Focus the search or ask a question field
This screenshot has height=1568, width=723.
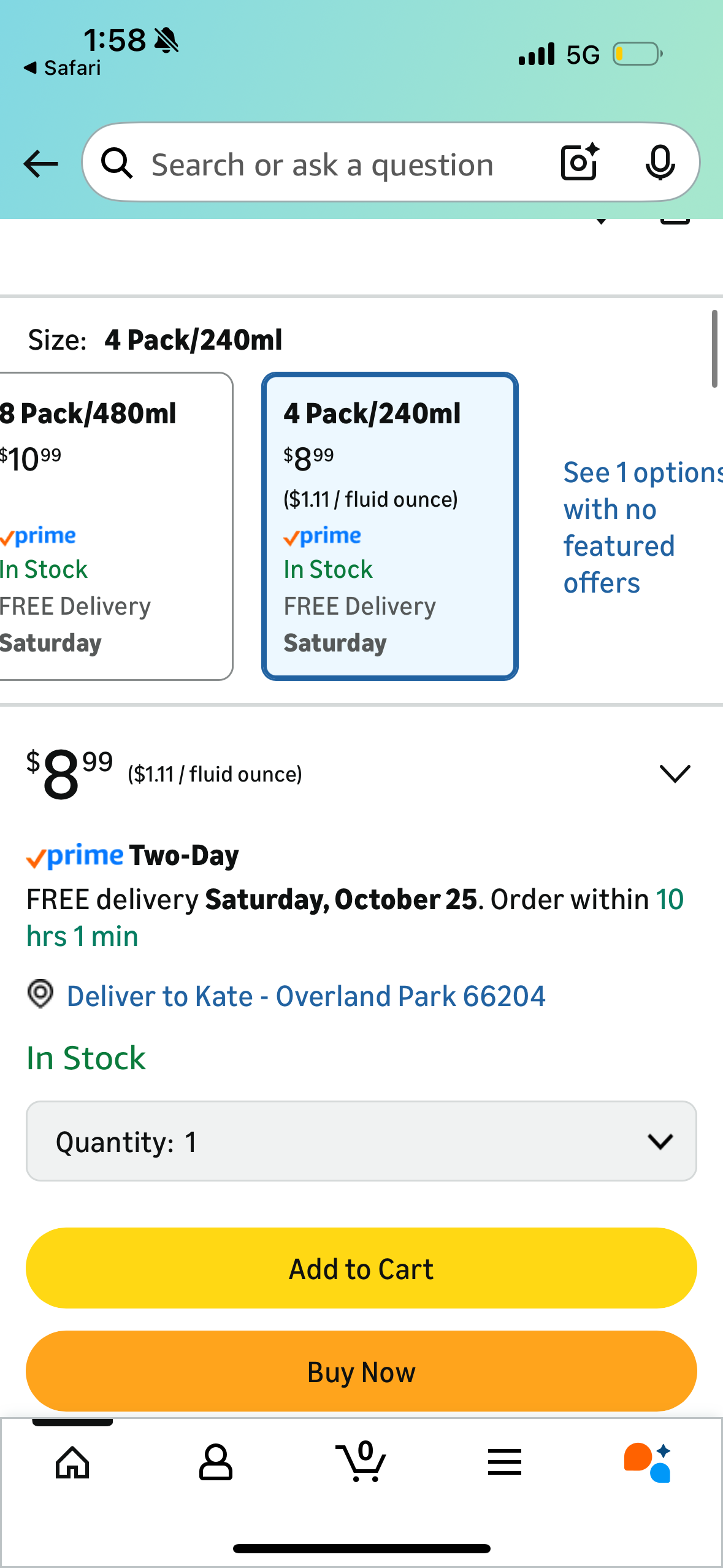click(x=323, y=164)
